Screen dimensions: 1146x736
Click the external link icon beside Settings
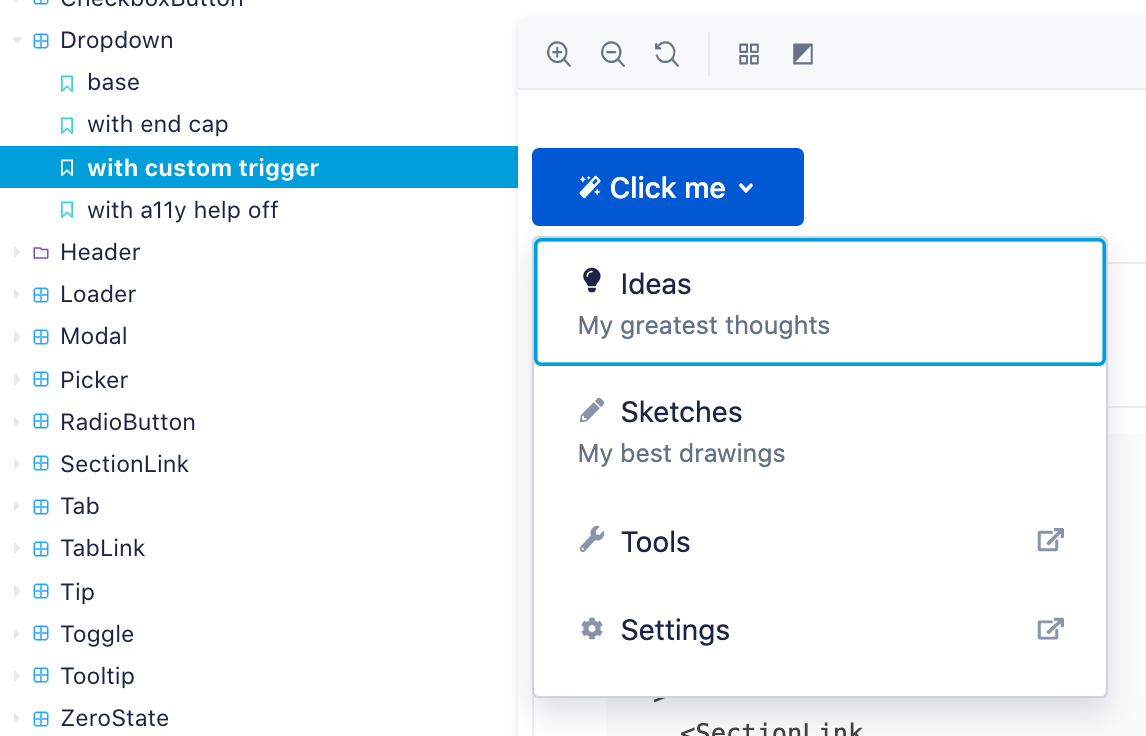click(x=1050, y=629)
